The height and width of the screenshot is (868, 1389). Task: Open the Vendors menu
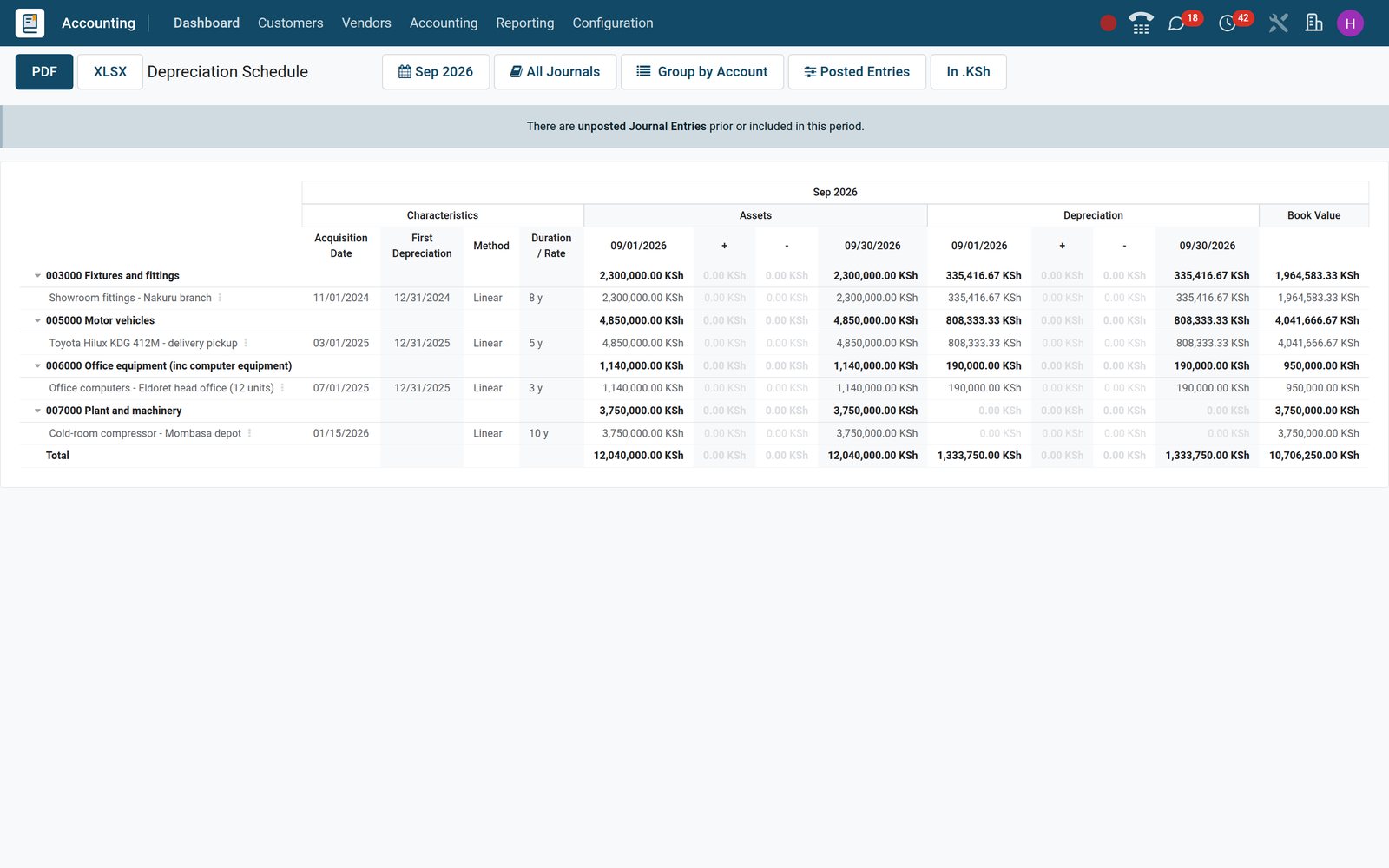366,23
